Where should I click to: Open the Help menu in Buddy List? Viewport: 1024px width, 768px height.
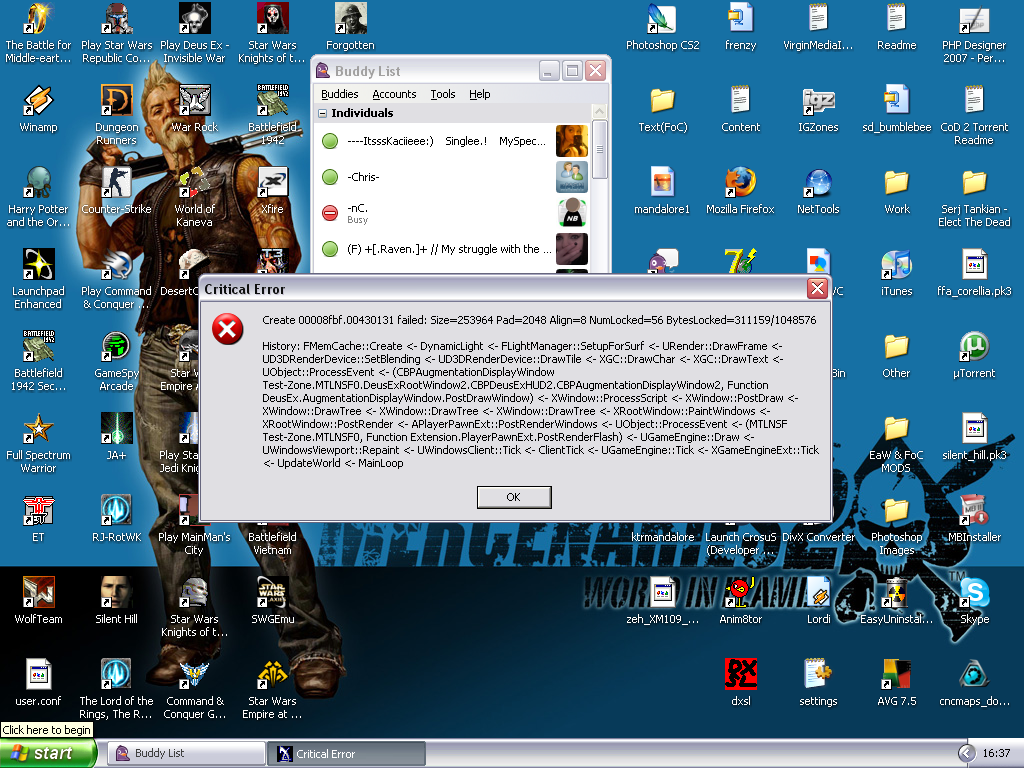(x=479, y=94)
